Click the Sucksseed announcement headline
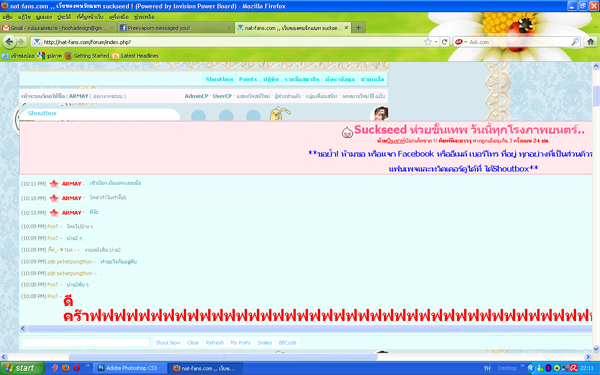The height and width of the screenshot is (375, 600). point(469,130)
